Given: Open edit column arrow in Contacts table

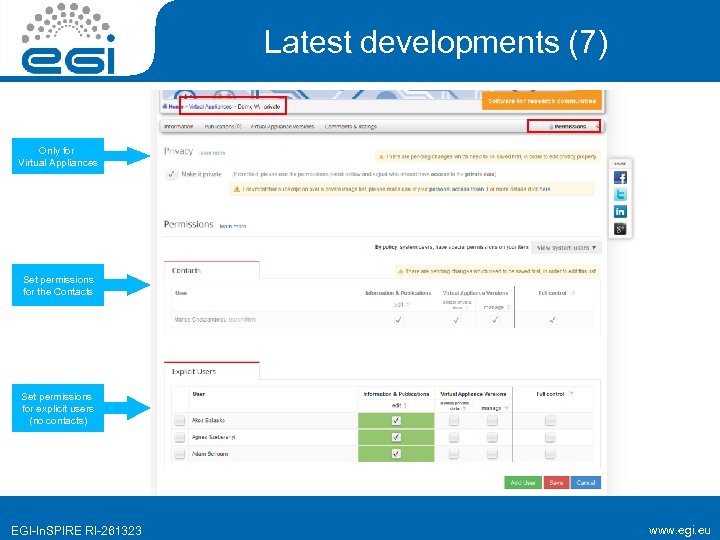Looking at the screenshot, I should pyautogui.click(x=408, y=305).
